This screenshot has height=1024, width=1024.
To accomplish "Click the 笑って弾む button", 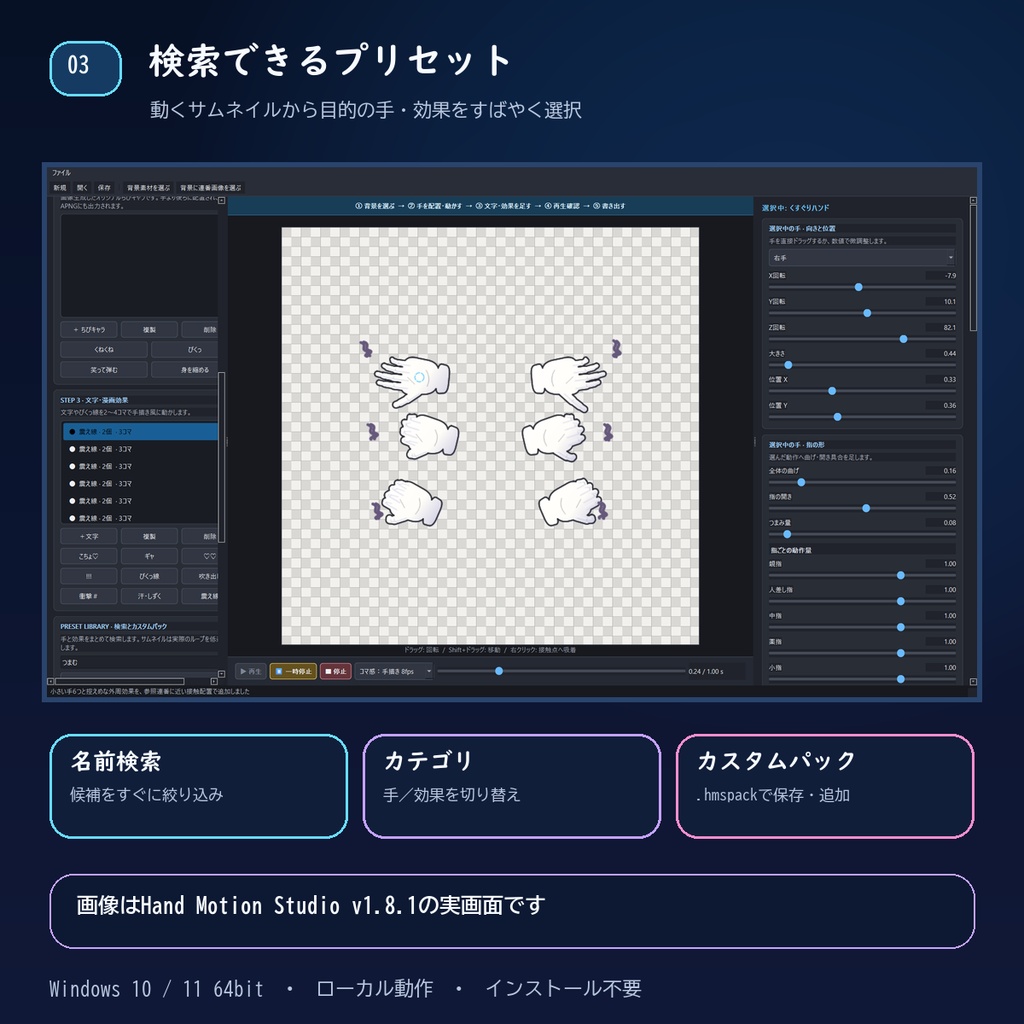I will tap(104, 370).
